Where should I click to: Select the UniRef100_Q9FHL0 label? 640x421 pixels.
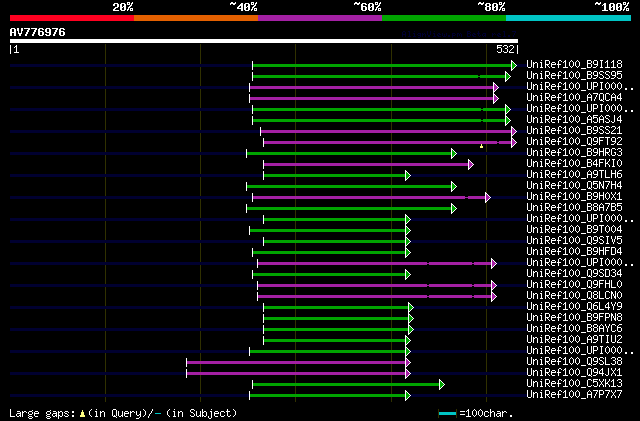(x=574, y=285)
